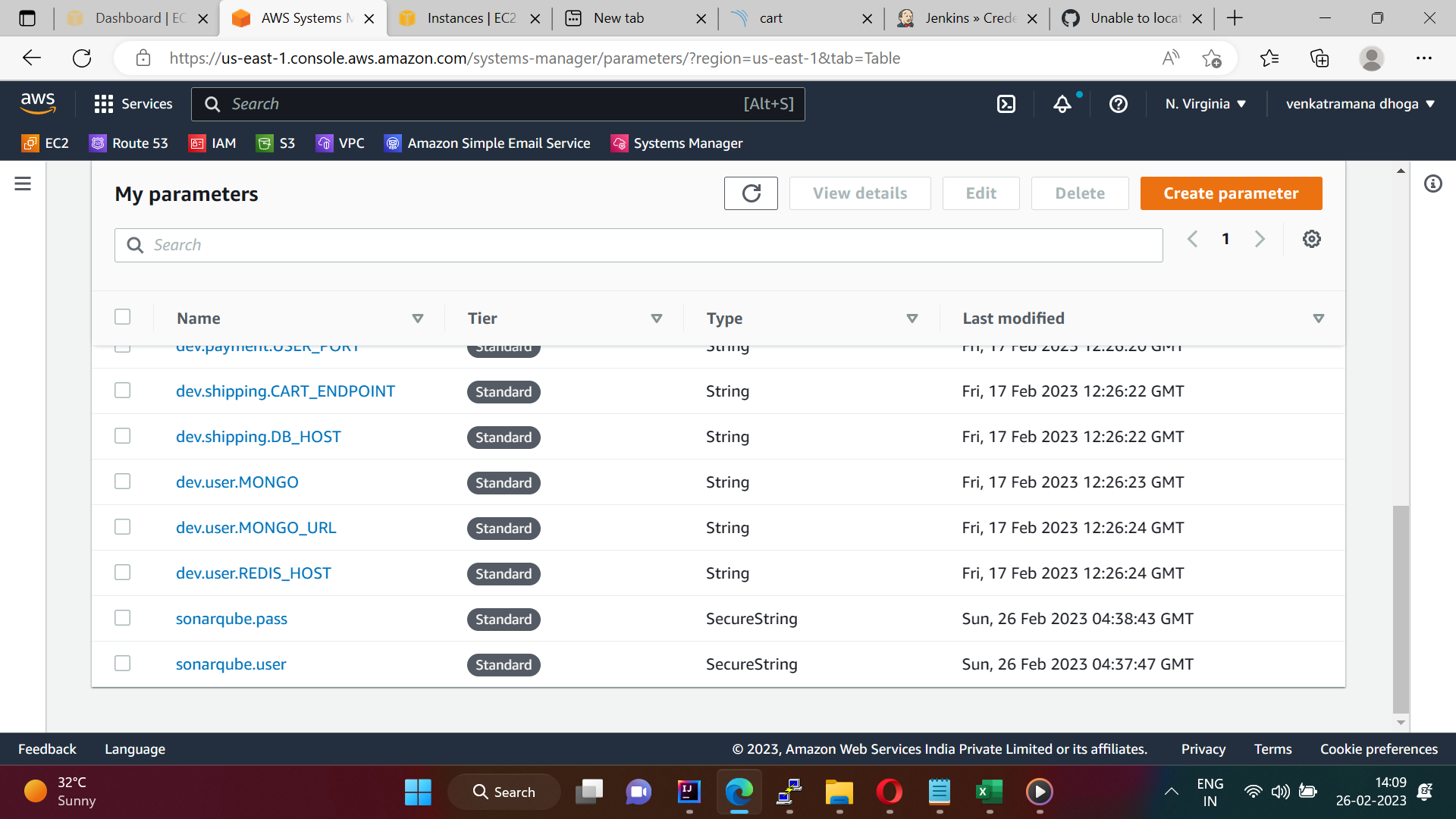The height and width of the screenshot is (819, 1456).
Task: Click the Create parameter button
Action: point(1230,193)
